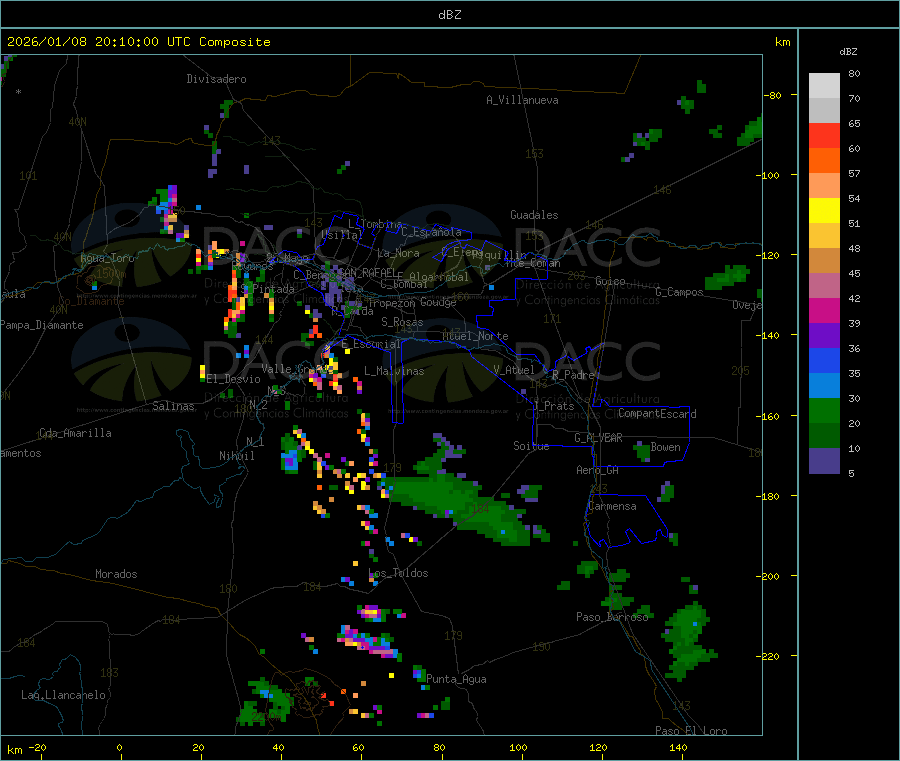Click the timestamp '2026/01/08 20:10:00 UTC Composite'
The image size is (900, 761).
click(138, 42)
